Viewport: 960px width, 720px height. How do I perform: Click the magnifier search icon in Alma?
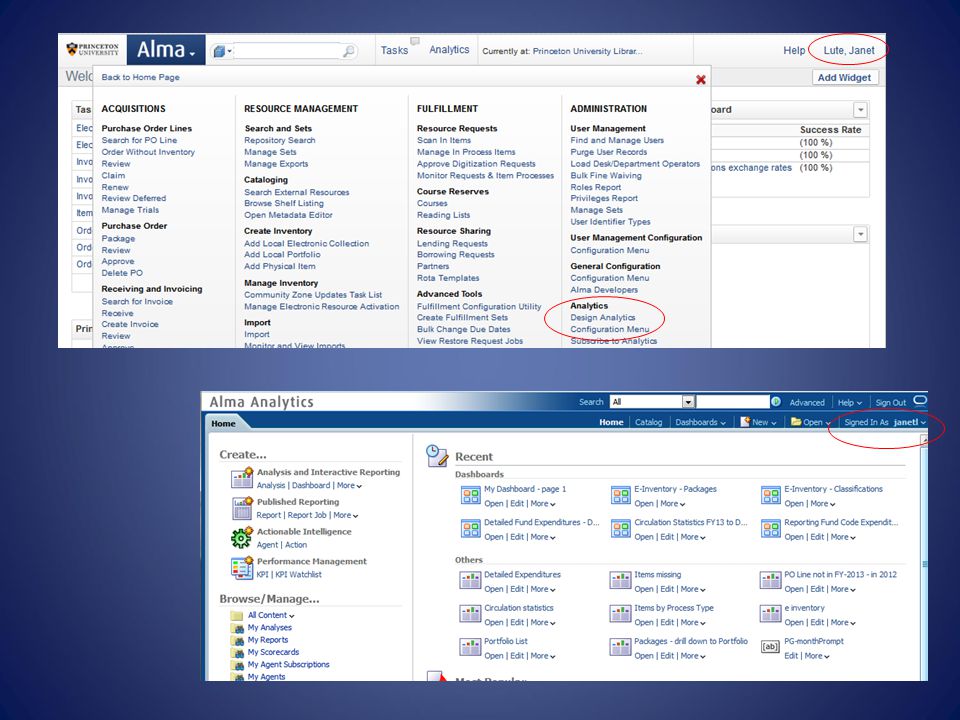click(348, 51)
